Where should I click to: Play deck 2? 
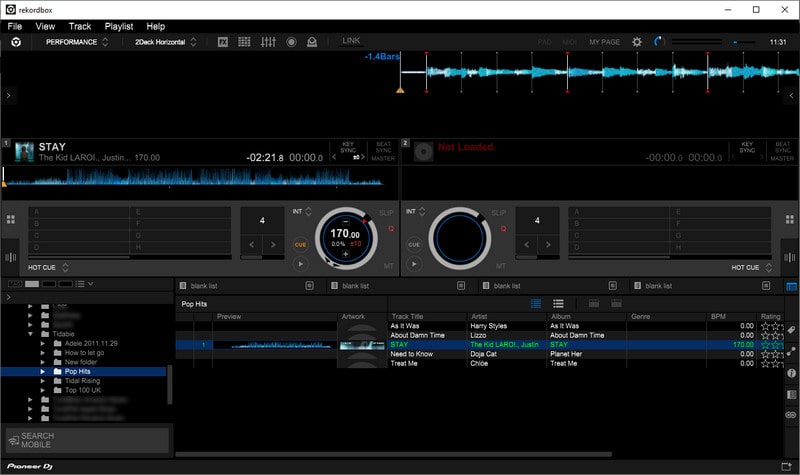(x=414, y=264)
